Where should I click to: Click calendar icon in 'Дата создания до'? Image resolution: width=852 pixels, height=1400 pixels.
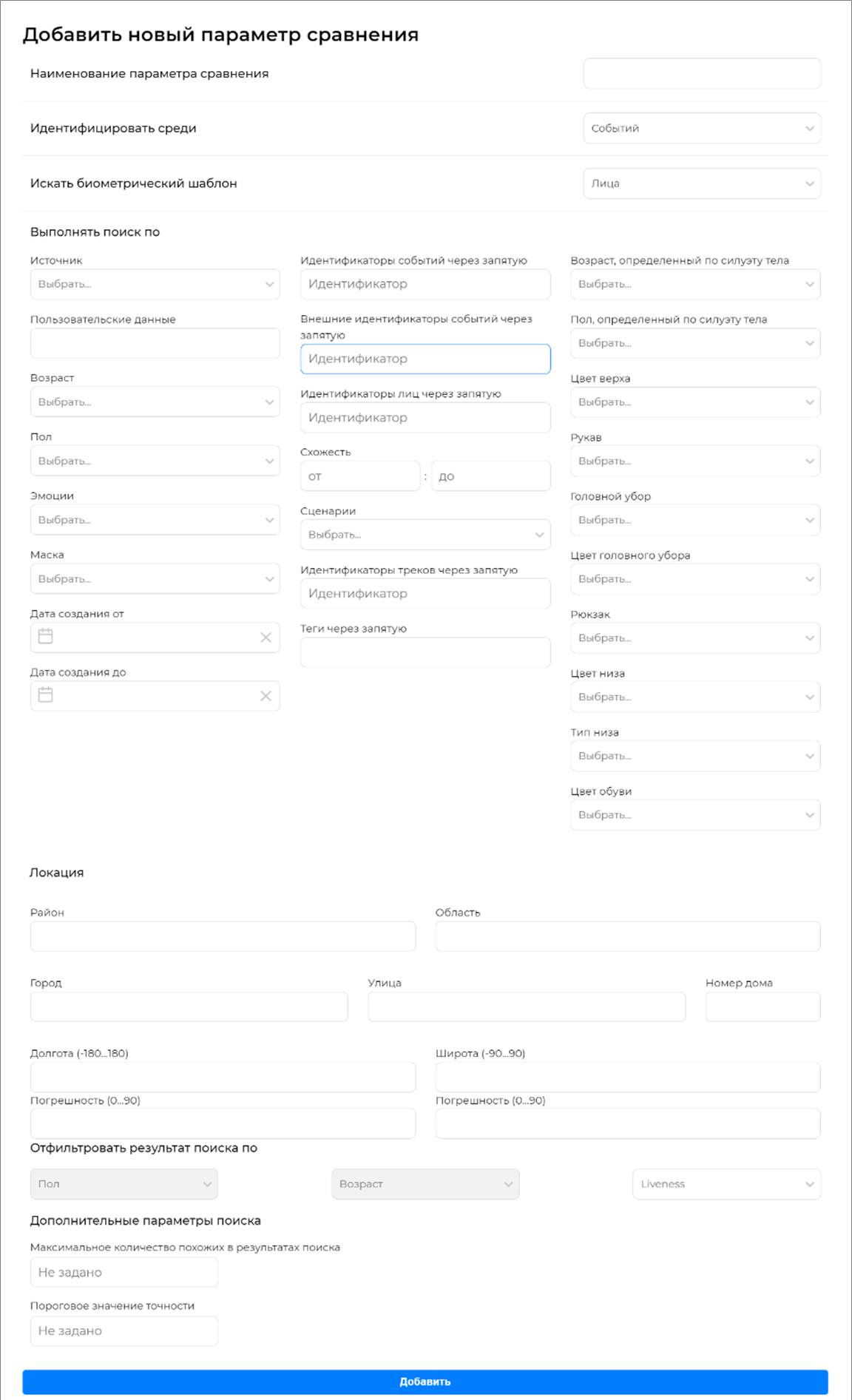click(x=46, y=695)
